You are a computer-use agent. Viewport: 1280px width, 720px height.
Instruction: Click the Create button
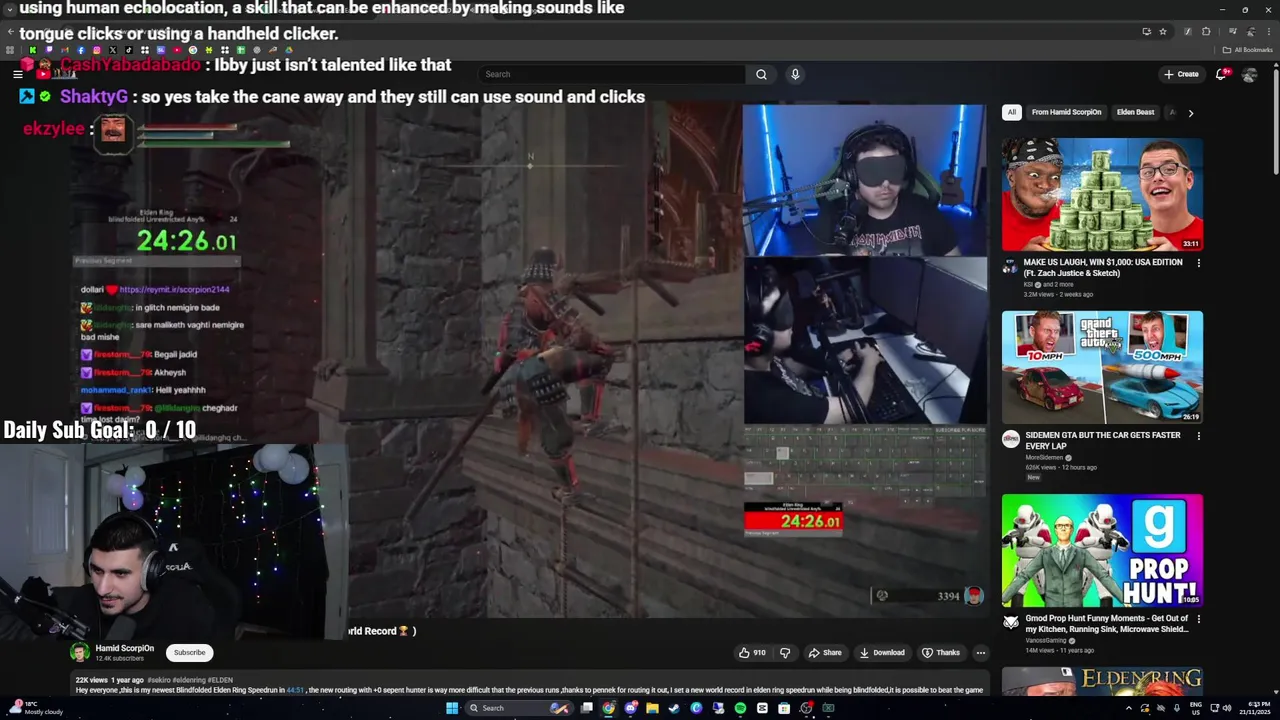(1181, 74)
